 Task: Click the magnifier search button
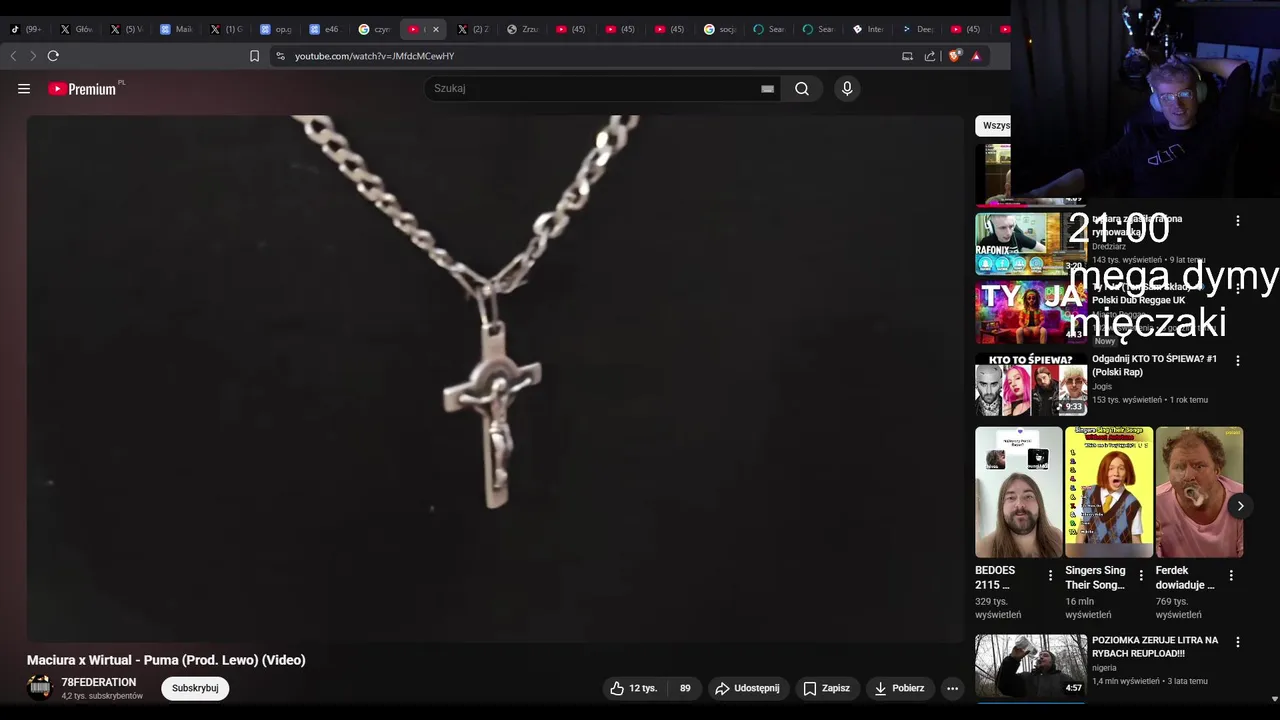pos(802,89)
